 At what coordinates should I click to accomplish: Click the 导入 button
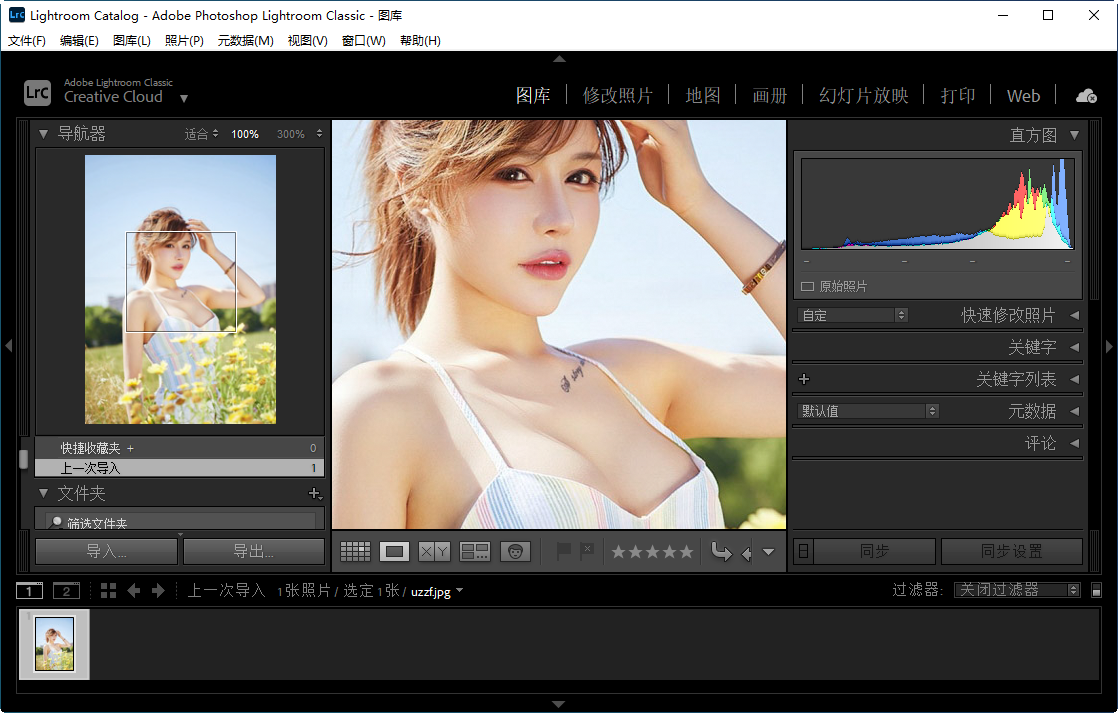pyautogui.click(x=105, y=550)
